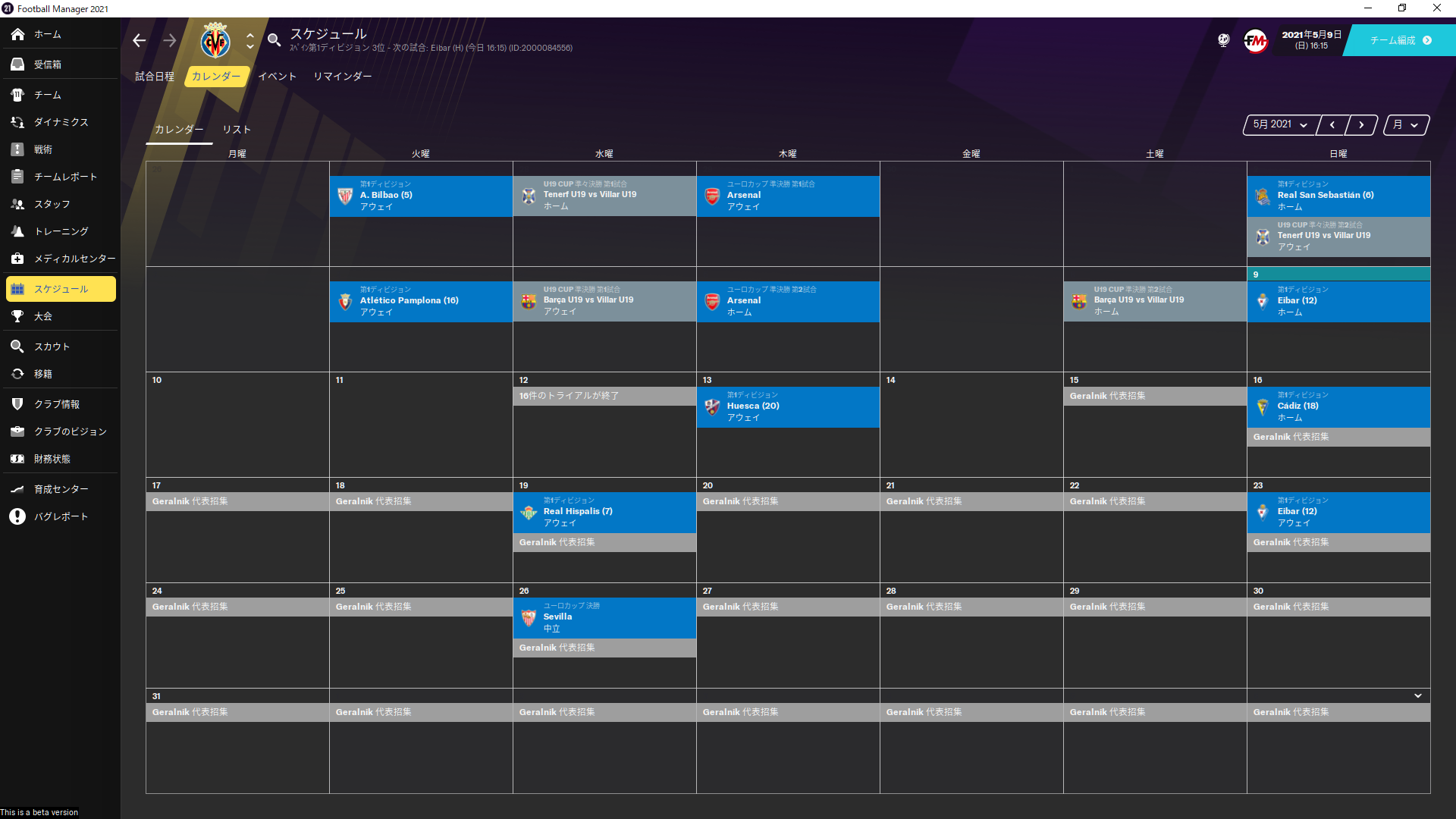Open the バグレポート bug report icon
1456x819 pixels.
click(x=17, y=516)
